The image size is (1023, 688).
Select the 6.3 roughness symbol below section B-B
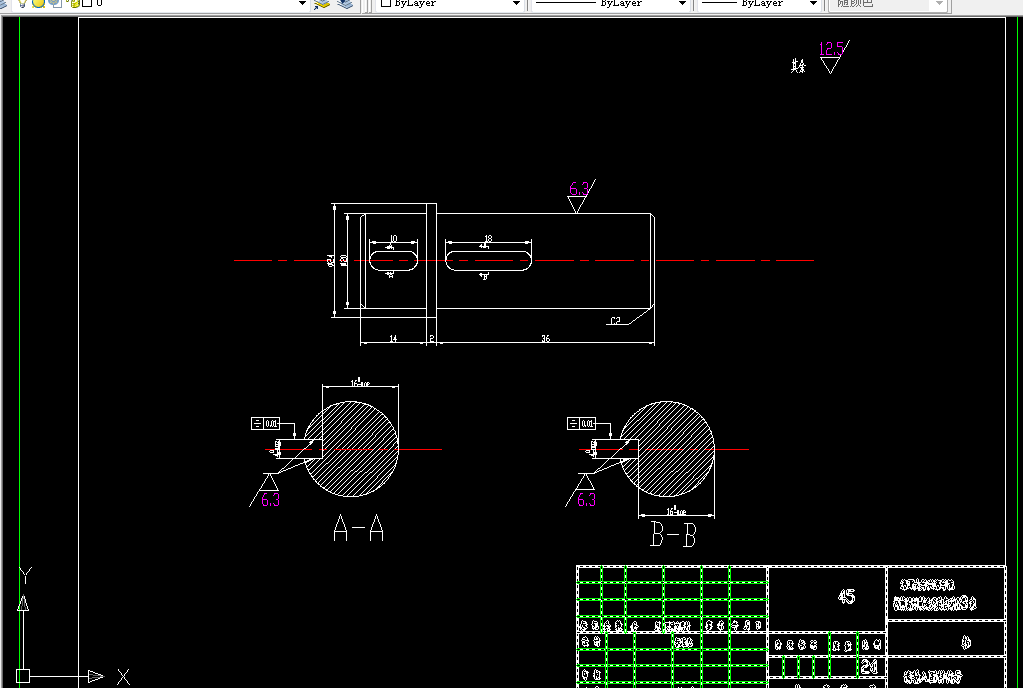[x=581, y=490]
